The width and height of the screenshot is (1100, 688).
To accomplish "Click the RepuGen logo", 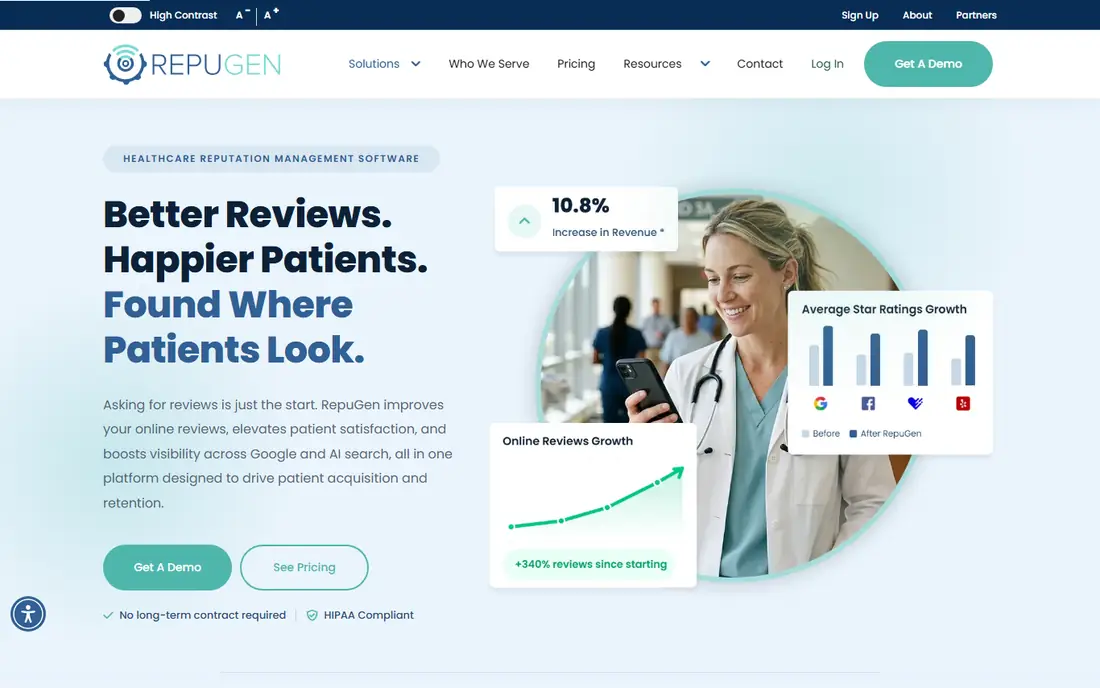I will (192, 65).
